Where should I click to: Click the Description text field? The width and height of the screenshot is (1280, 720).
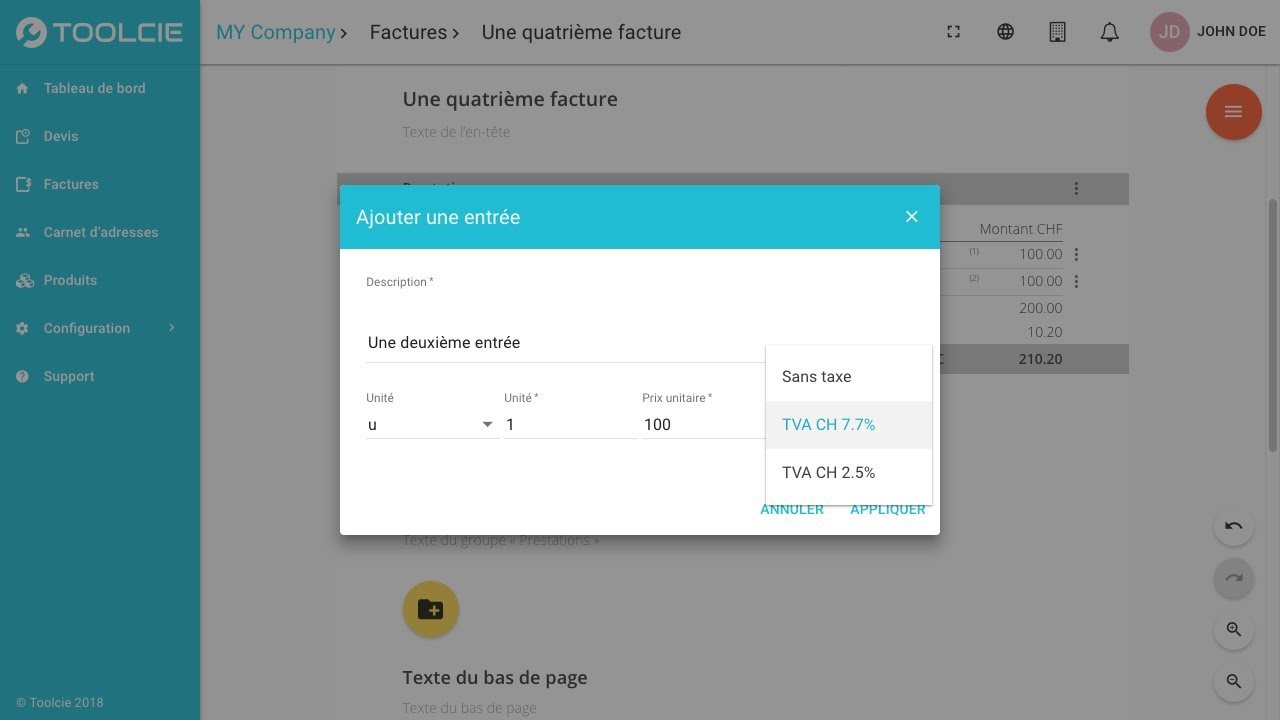pos(566,342)
